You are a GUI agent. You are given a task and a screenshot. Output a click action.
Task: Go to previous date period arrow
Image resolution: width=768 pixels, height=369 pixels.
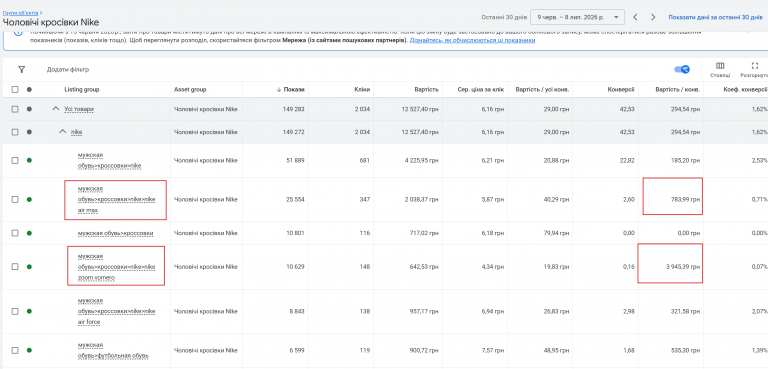(635, 17)
